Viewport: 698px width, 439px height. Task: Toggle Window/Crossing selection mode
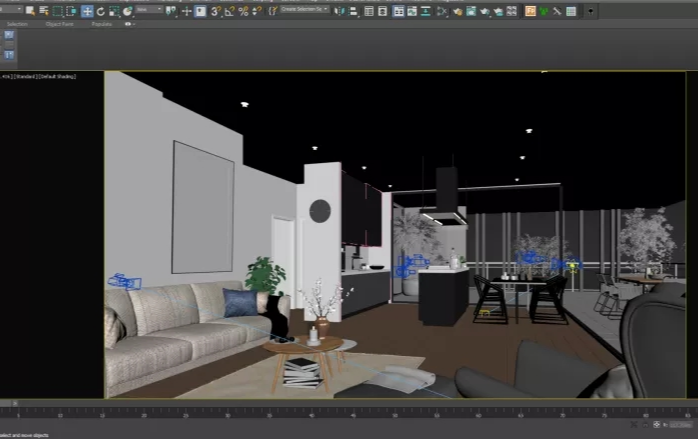coord(71,11)
